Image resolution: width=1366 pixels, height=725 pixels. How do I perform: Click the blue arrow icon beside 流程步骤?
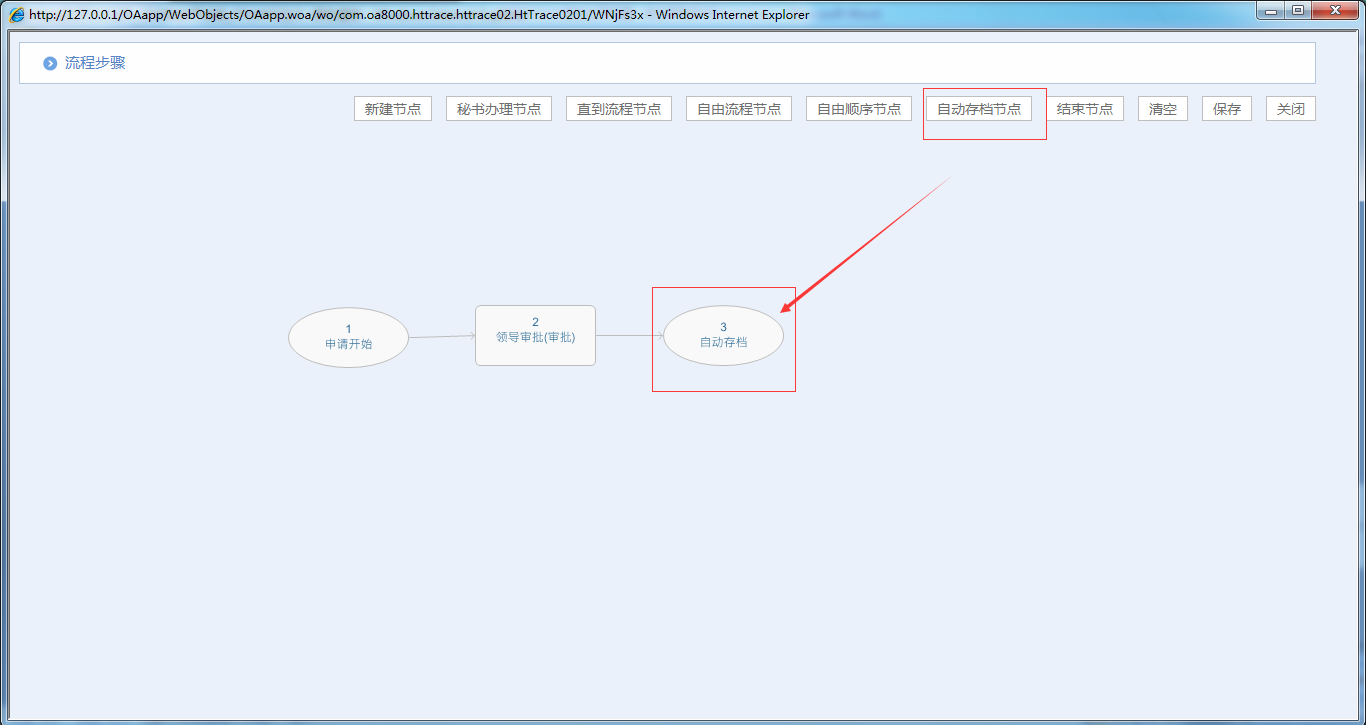tap(50, 64)
